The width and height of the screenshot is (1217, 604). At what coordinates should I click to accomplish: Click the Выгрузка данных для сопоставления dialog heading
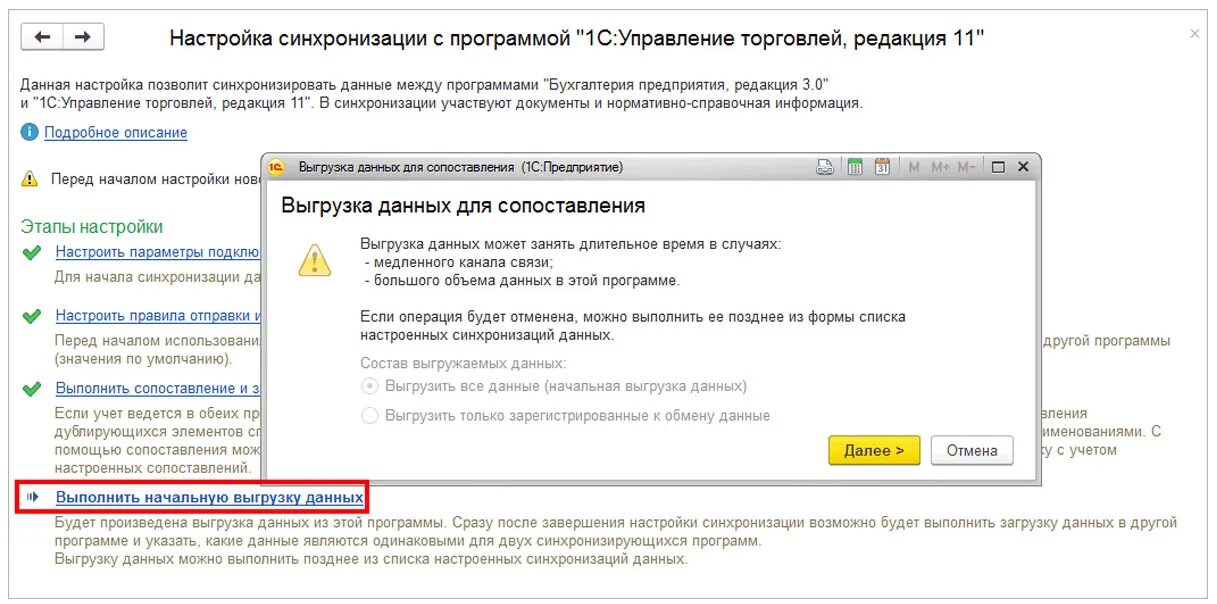tap(463, 206)
